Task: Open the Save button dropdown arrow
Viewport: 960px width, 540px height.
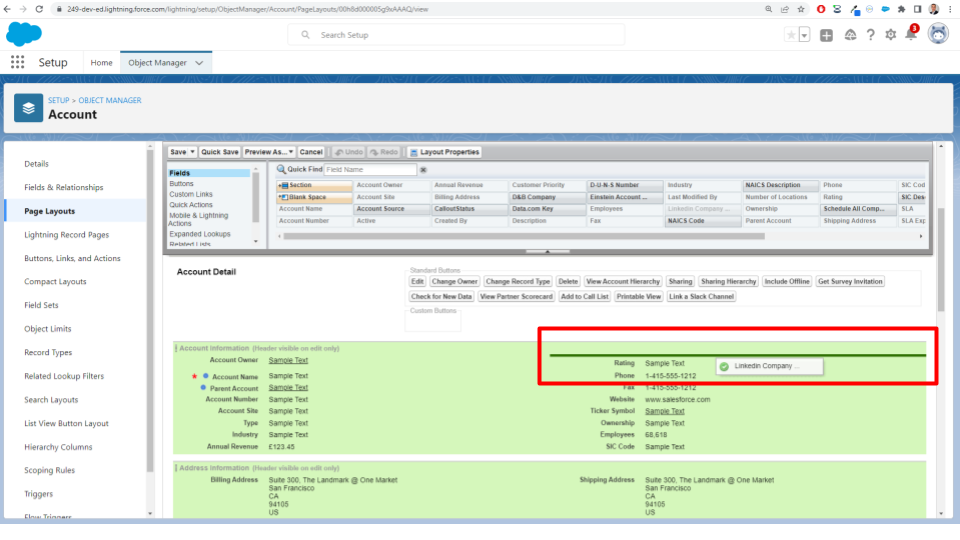Action: [x=192, y=152]
